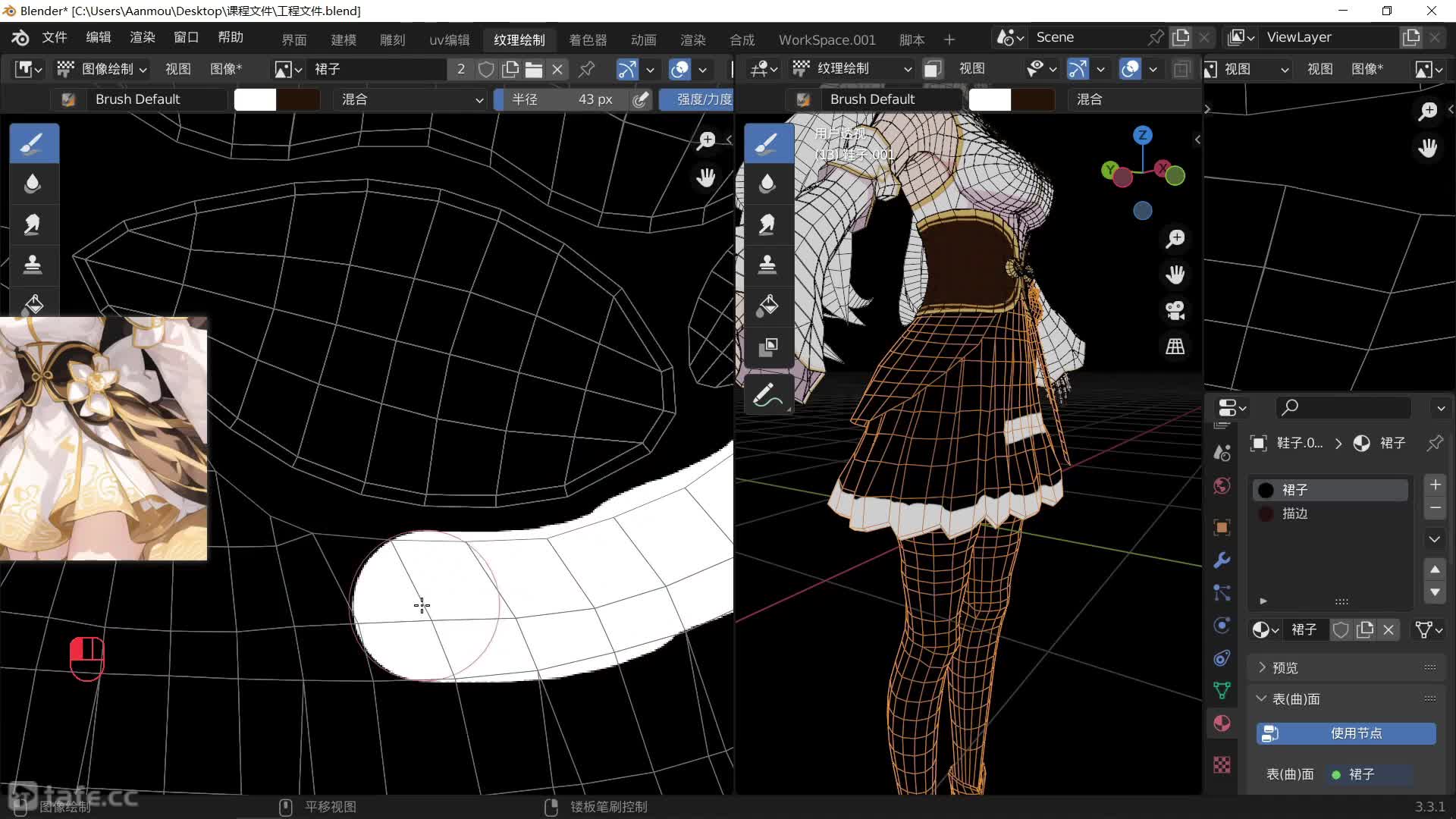
Task: Toggle image pin in image editor header
Action: pyautogui.click(x=586, y=70)
